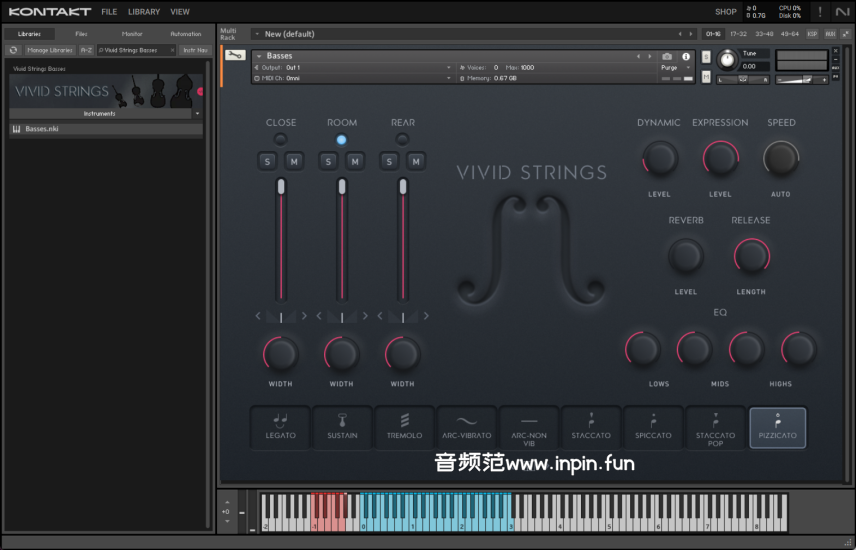Select the Tremolo articulation
The height and width of the screenshot is (550, 856).
click(404, 427)
